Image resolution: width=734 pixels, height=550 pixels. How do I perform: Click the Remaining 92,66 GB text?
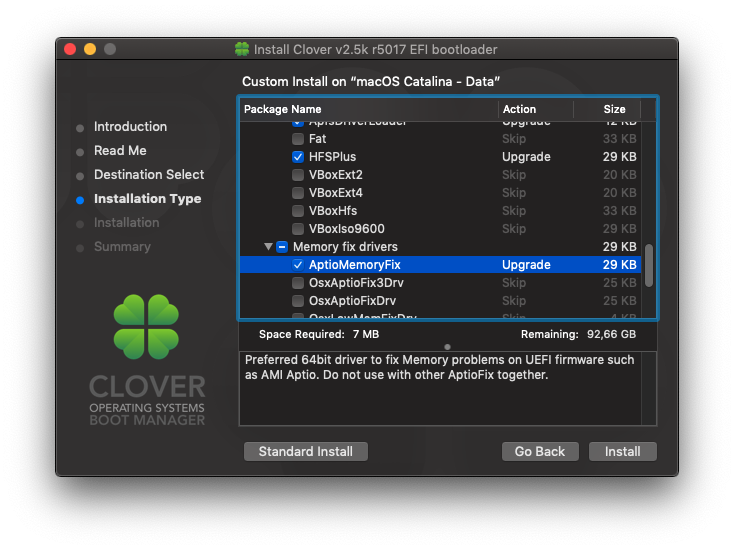pyautogui.click(x=578, y=334)
